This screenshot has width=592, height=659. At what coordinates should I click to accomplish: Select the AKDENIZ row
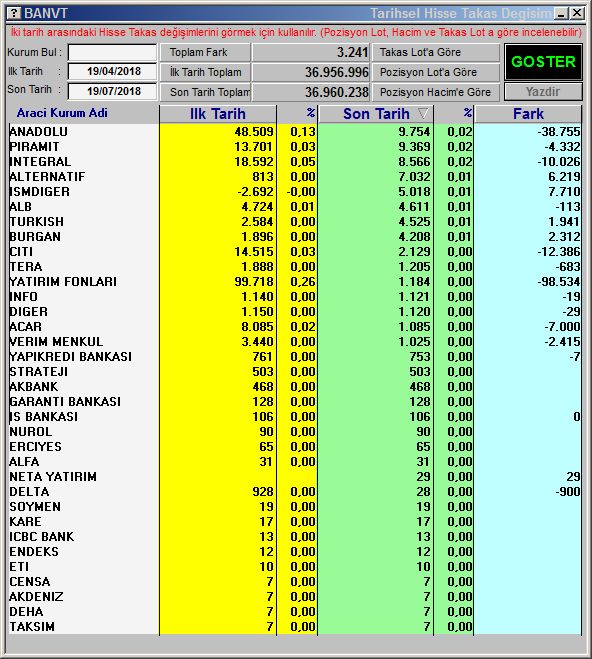pyautogui.click(x=295, y=597)
